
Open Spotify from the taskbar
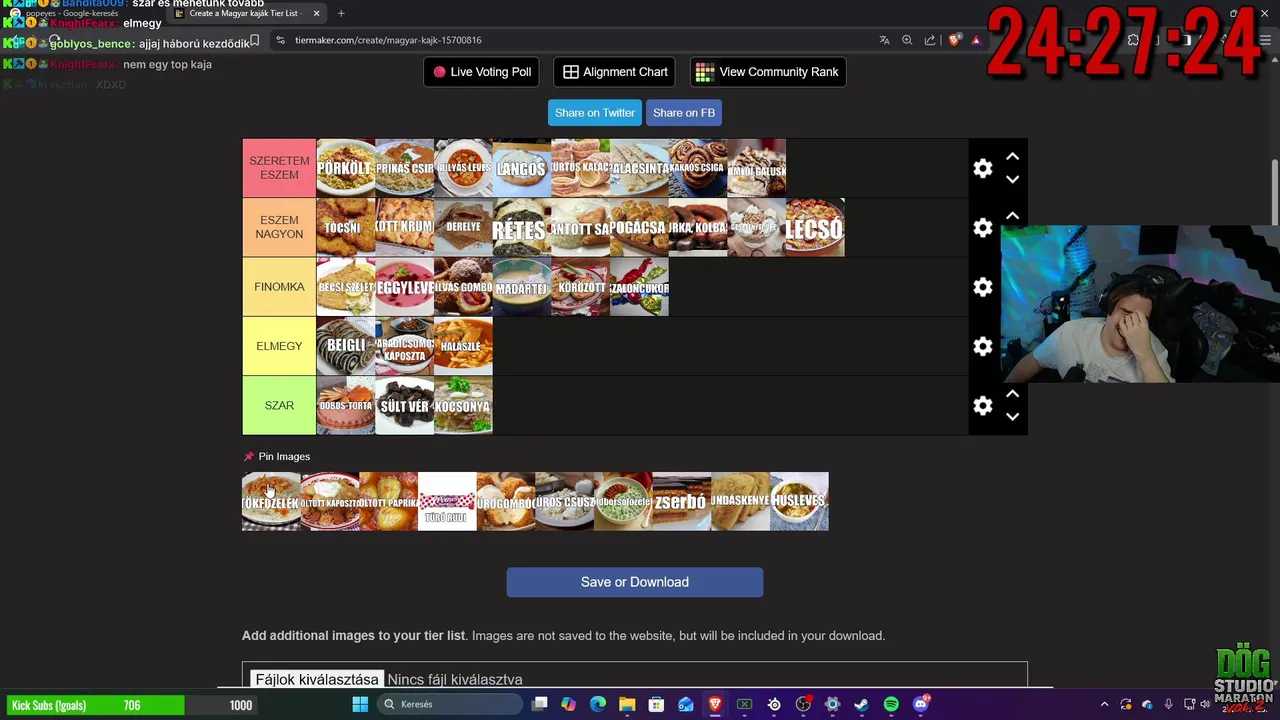[891, 704]
